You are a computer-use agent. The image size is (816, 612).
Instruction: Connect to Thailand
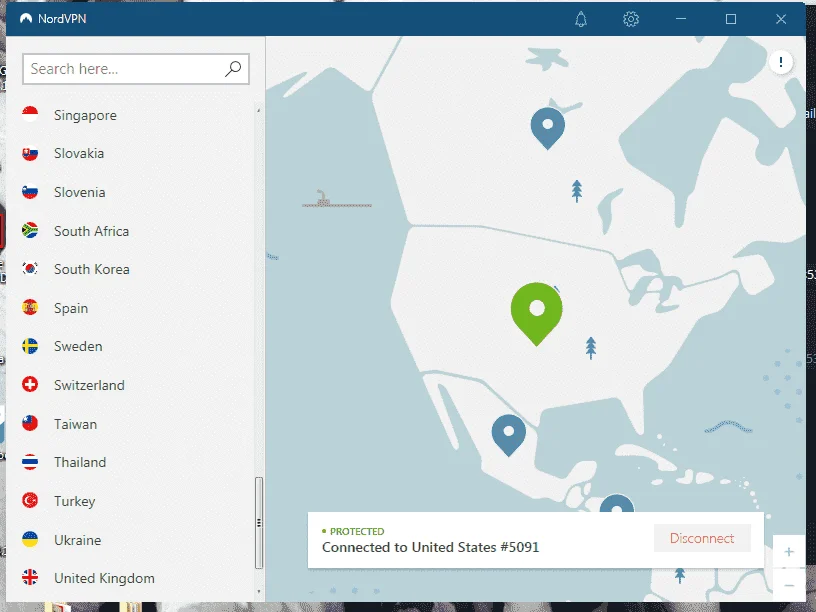[80, 462]
